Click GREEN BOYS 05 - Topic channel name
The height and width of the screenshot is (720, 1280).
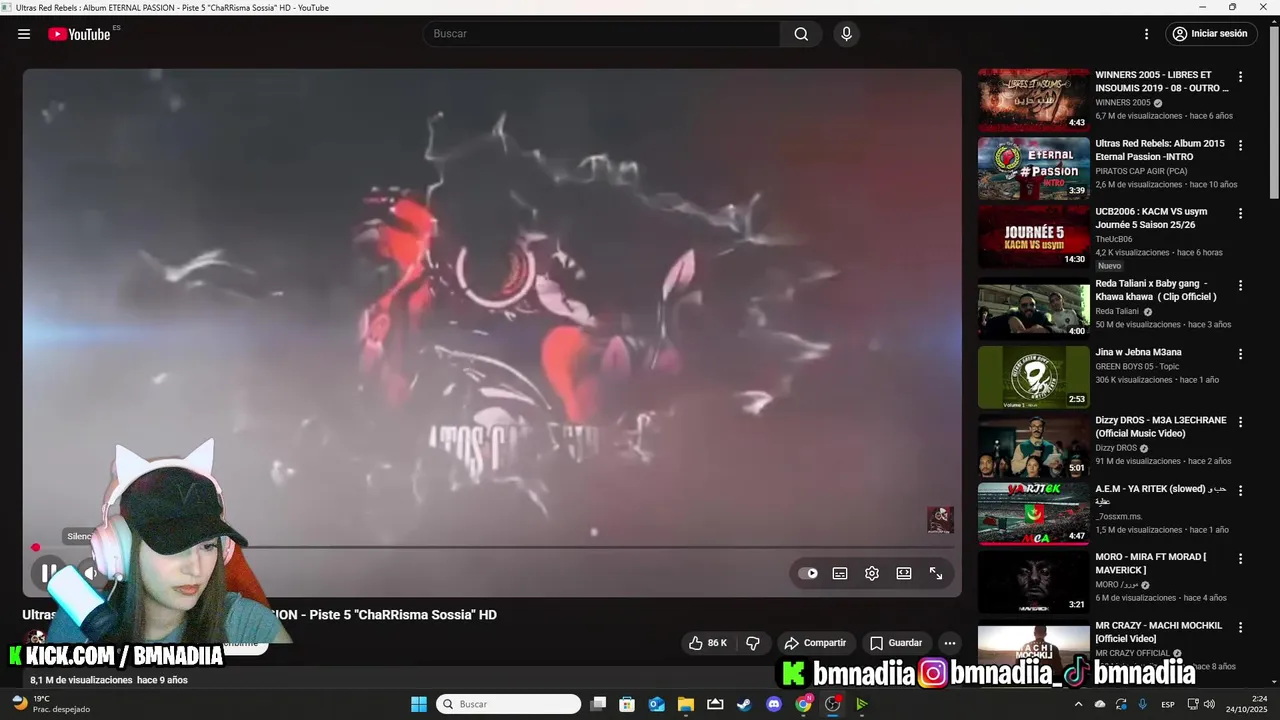coord(1137,366)
